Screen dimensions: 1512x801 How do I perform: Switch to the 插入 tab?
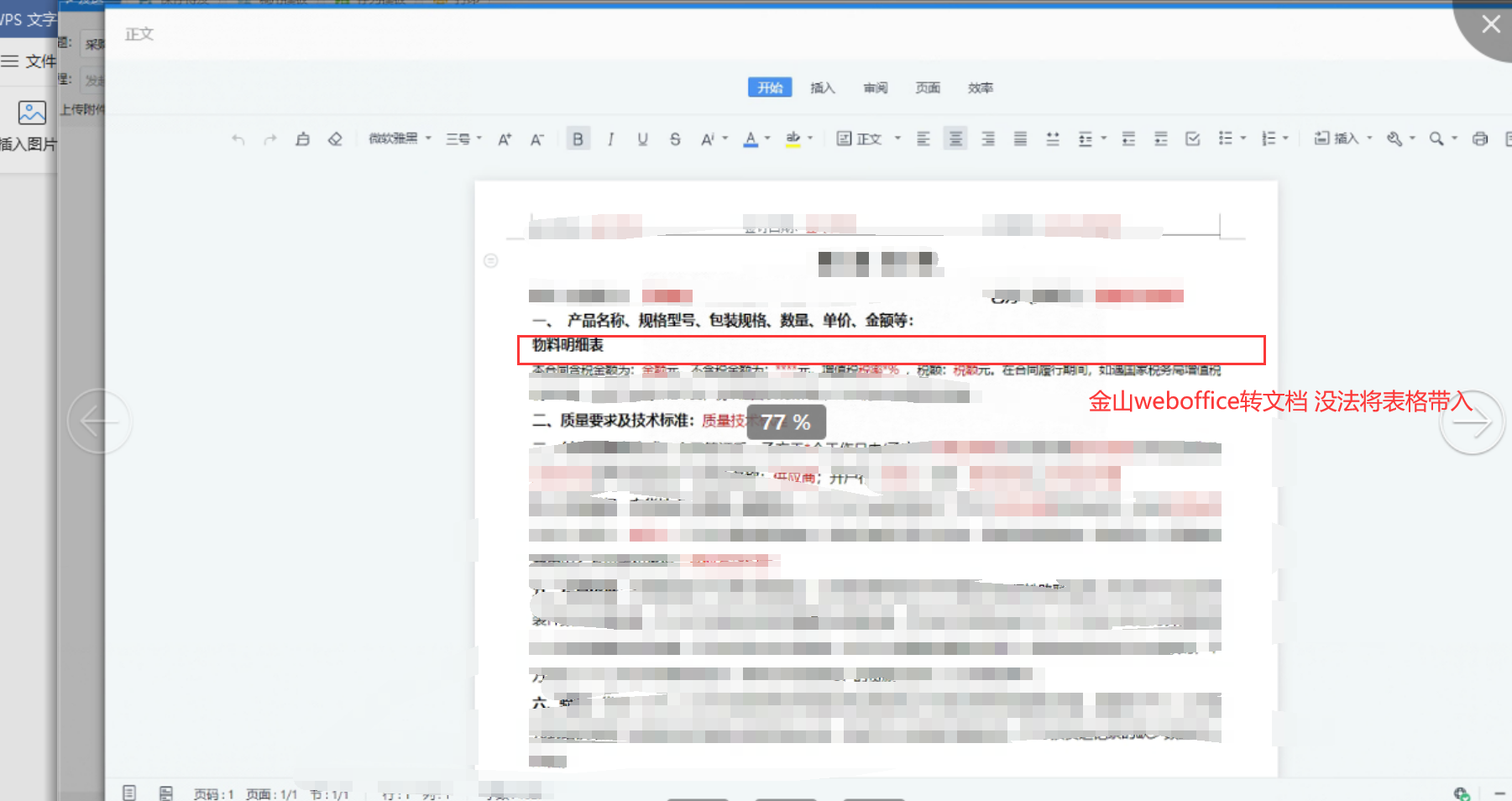[823, 88]
